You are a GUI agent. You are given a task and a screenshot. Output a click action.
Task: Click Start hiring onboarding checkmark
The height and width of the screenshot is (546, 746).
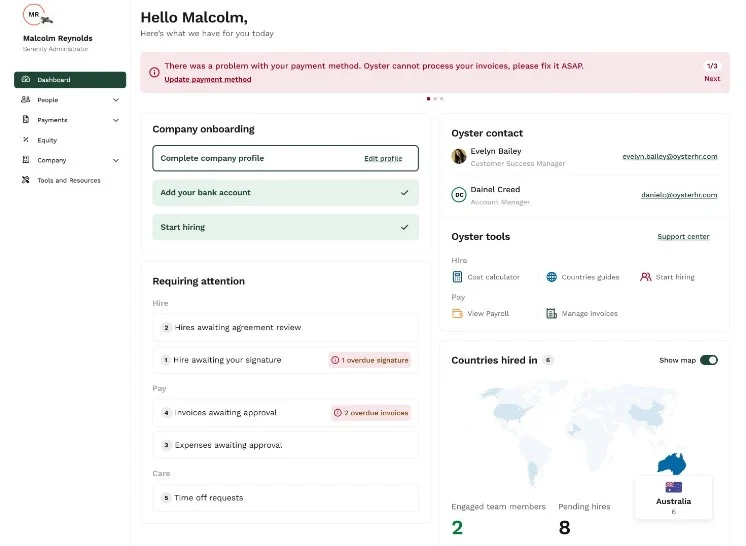click(x=404, y=227)
